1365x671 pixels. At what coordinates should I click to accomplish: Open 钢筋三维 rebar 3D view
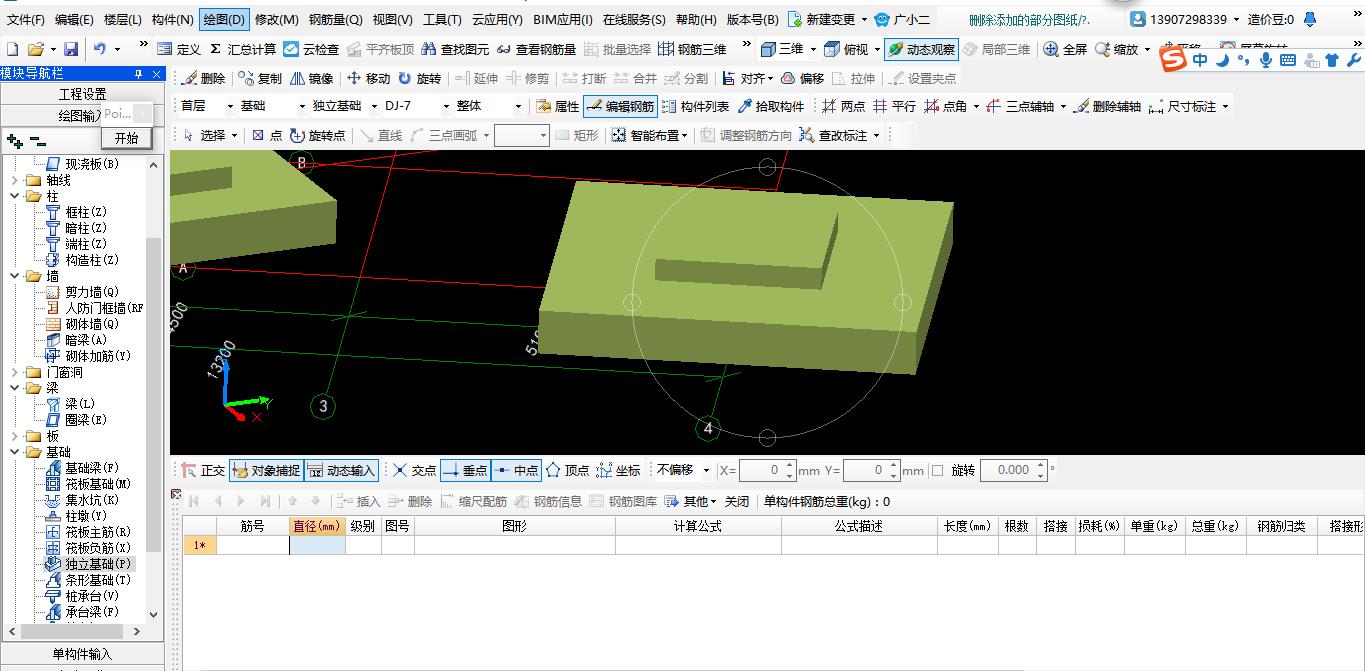pyautogui.click(x=693, y=49)
